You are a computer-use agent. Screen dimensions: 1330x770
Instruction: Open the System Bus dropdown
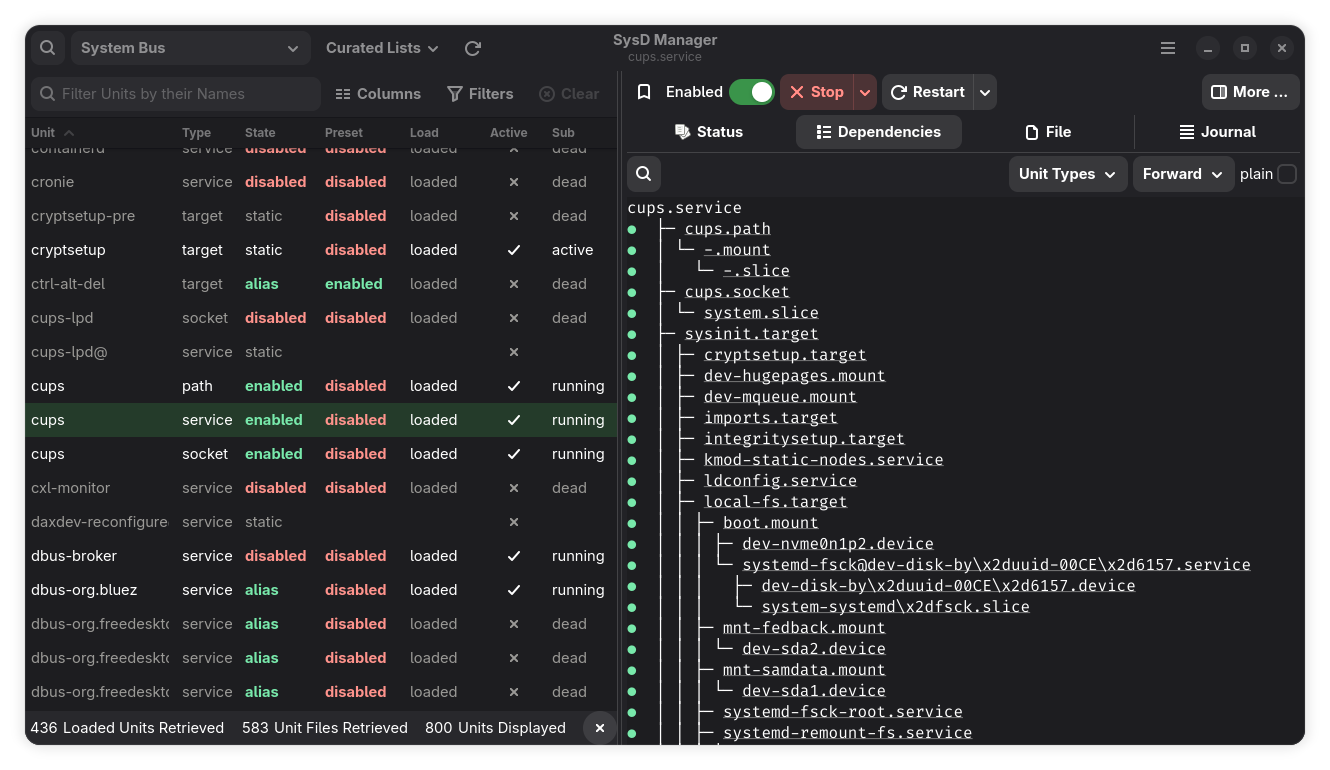189,48
